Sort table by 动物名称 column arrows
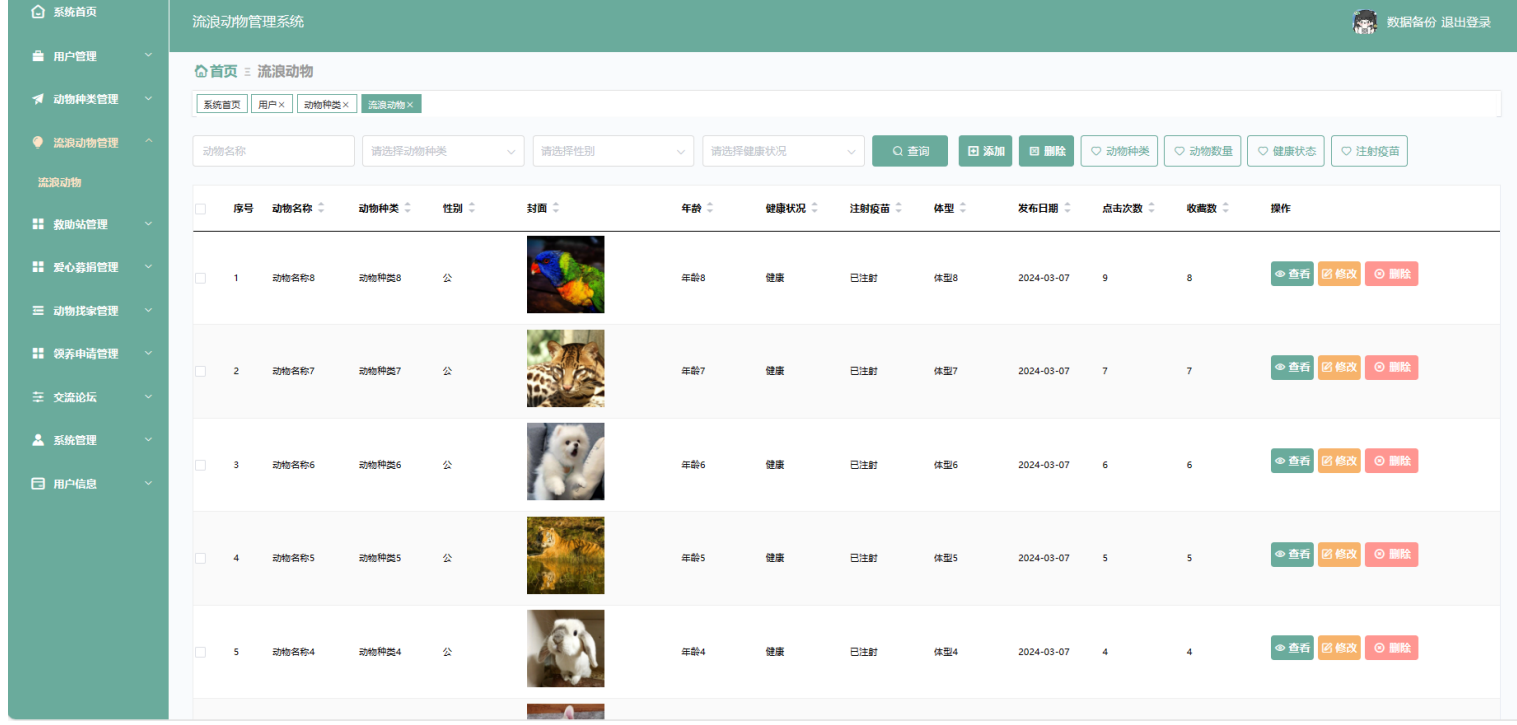This screenshot has width=1517, height=725. pos(321,208)
